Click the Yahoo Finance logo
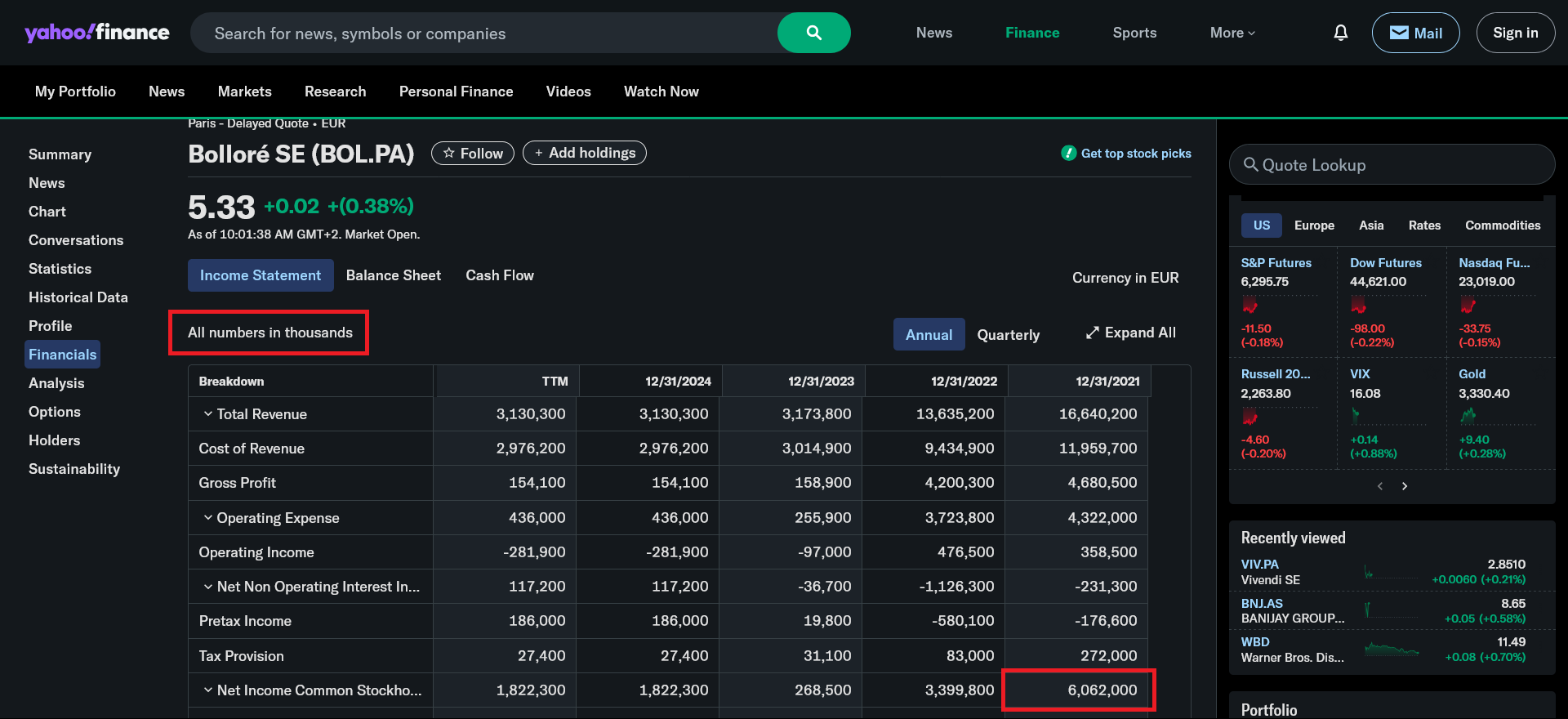 pos(97,33)
